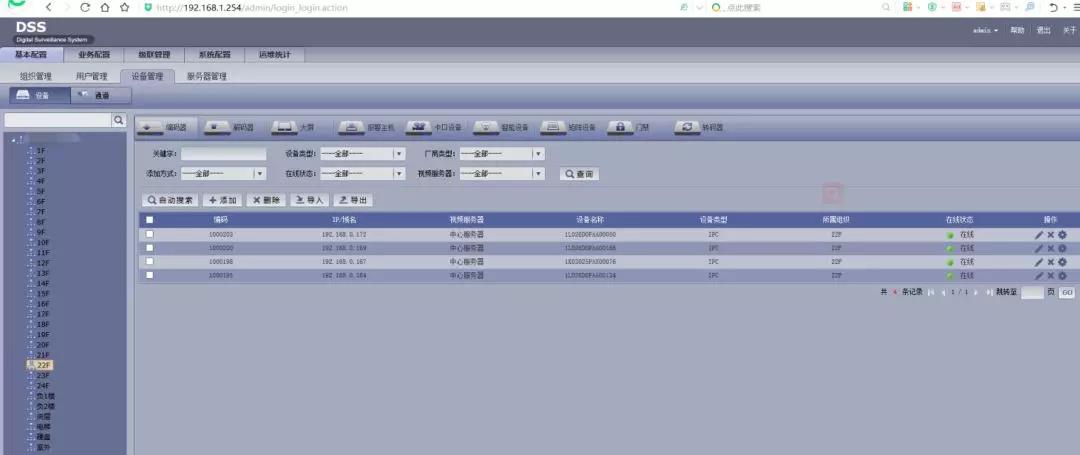The image size is (1080, 455).
Task: Expand the 添加方式 dropdown
Action: pos(259,174)
